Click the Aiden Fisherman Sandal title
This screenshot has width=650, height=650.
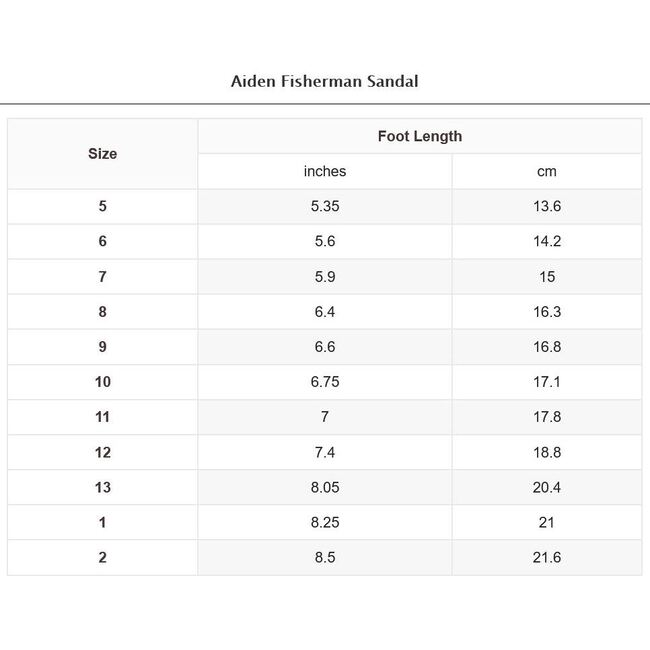324,81
